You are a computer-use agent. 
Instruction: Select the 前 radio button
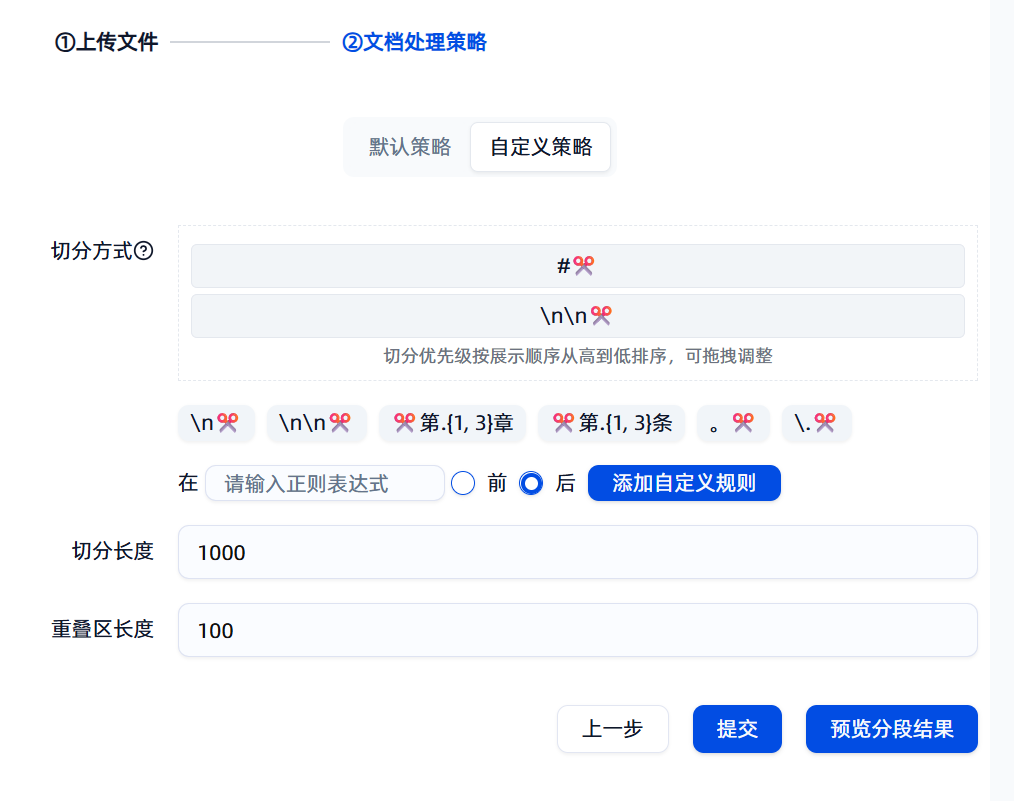point(463,483)
